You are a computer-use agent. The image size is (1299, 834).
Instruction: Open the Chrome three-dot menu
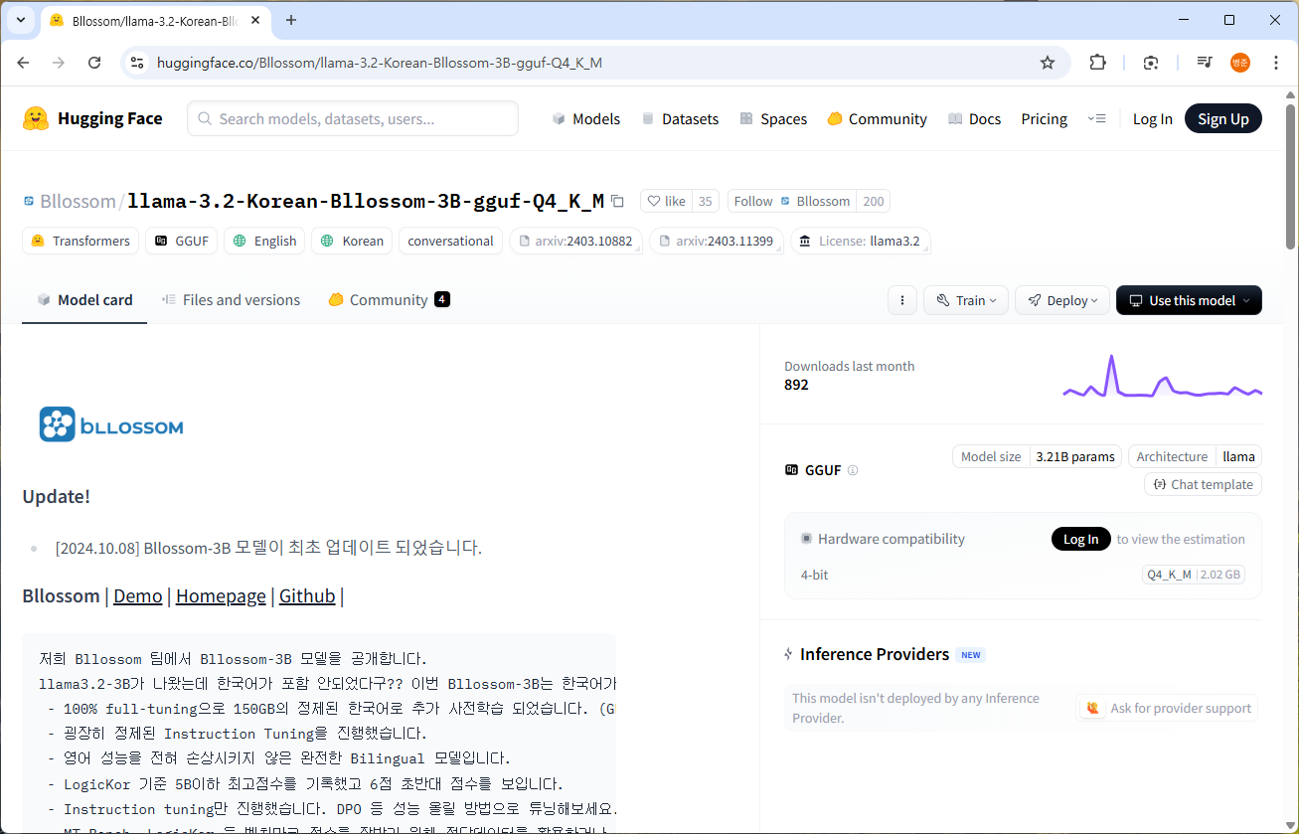pos(1276,62)
